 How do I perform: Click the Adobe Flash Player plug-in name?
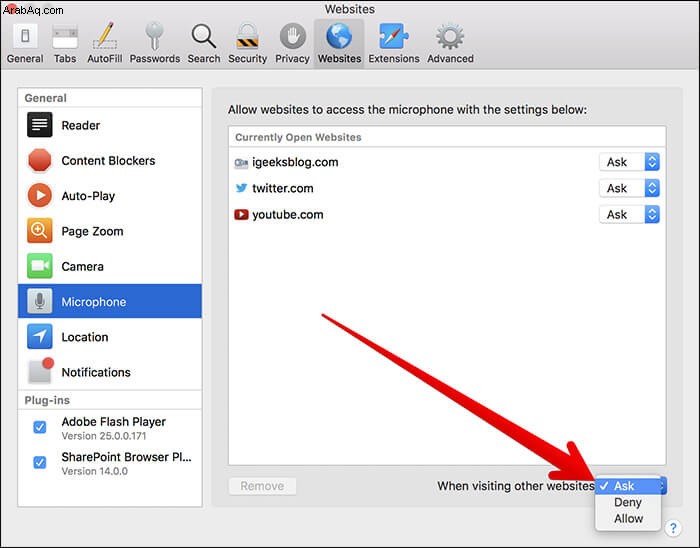pyautogui.click(x=114, y=422)
